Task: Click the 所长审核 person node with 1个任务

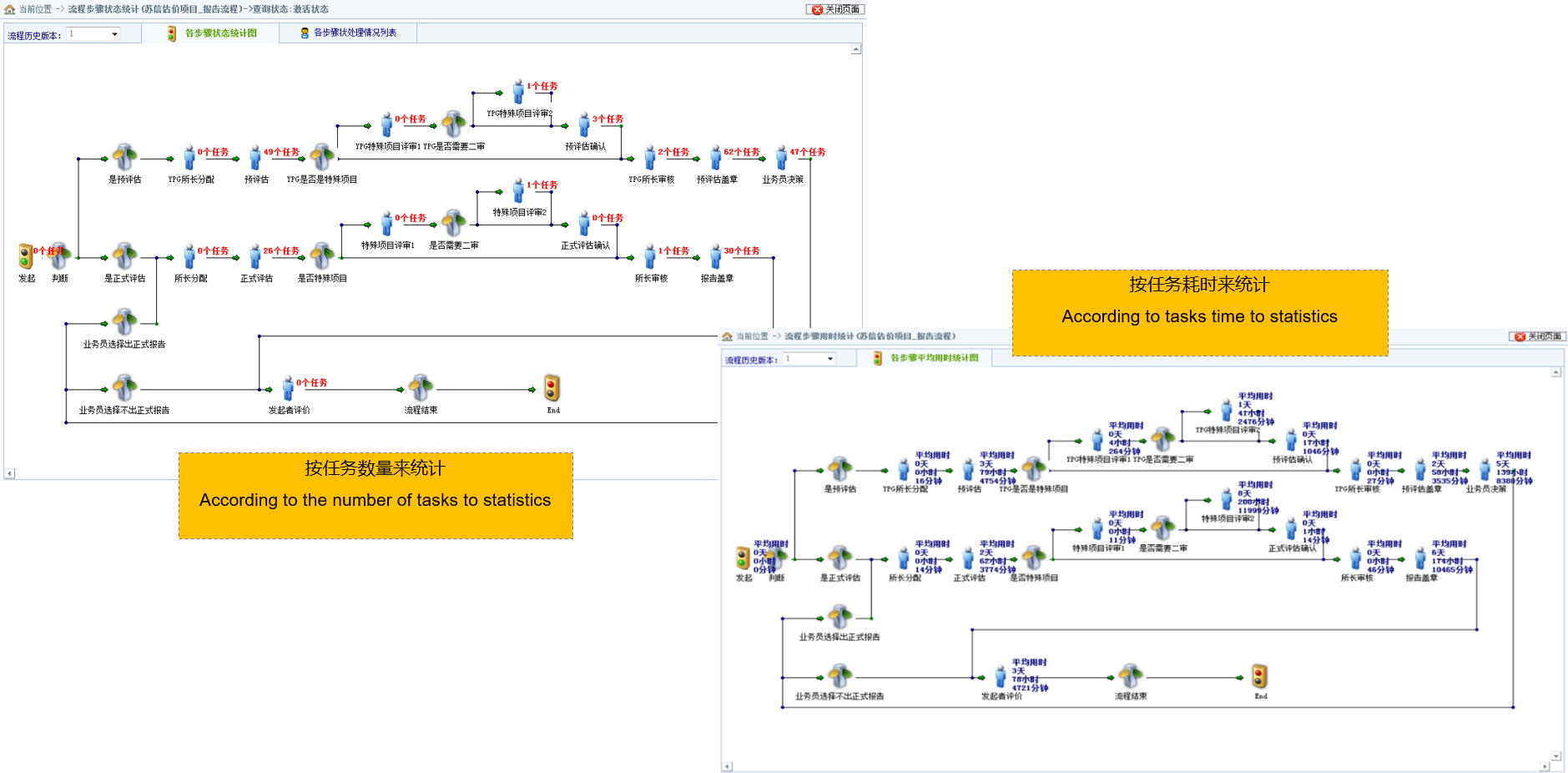Action: click(650, 257)
